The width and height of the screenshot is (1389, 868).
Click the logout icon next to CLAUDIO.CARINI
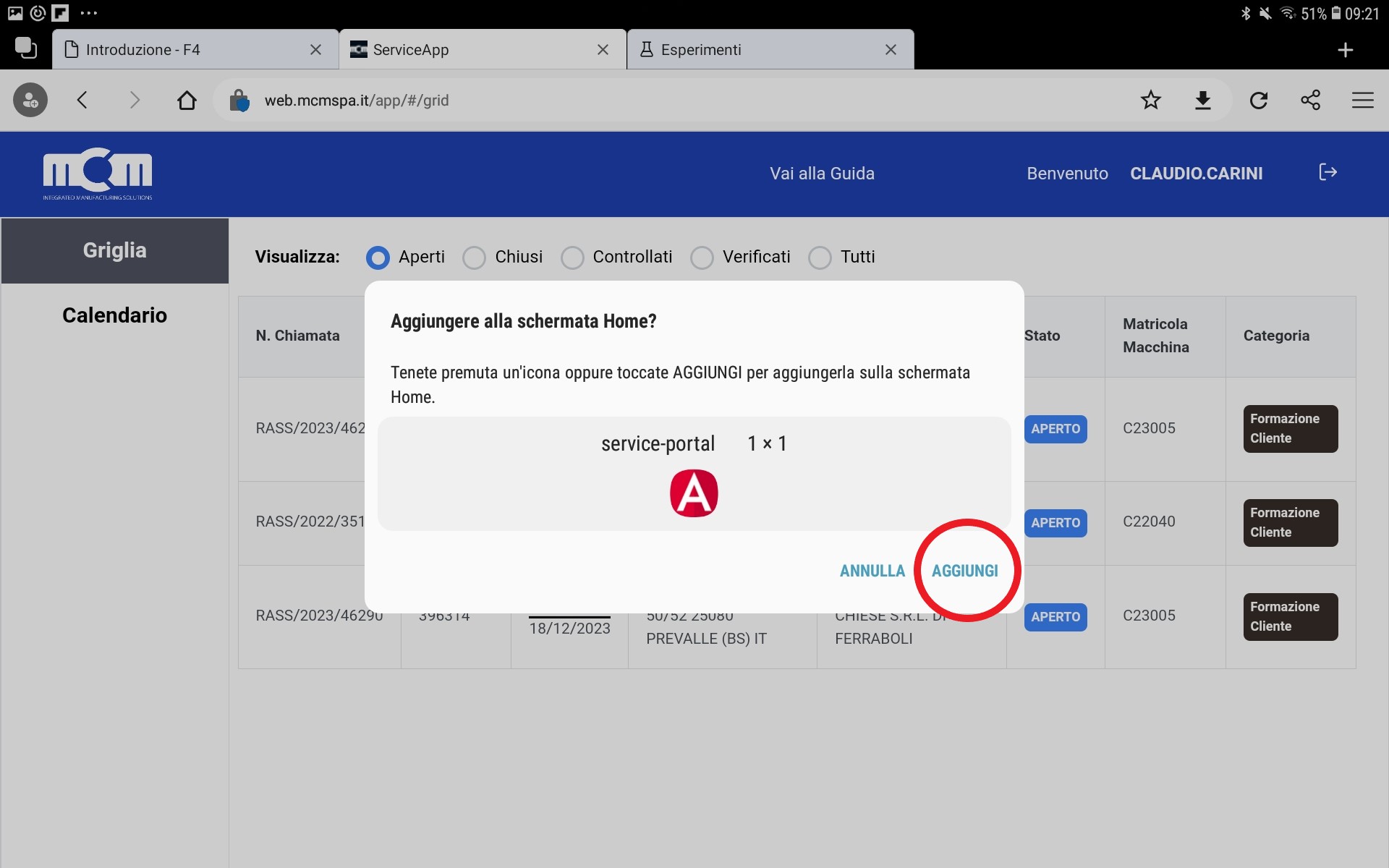[1328, 172]
